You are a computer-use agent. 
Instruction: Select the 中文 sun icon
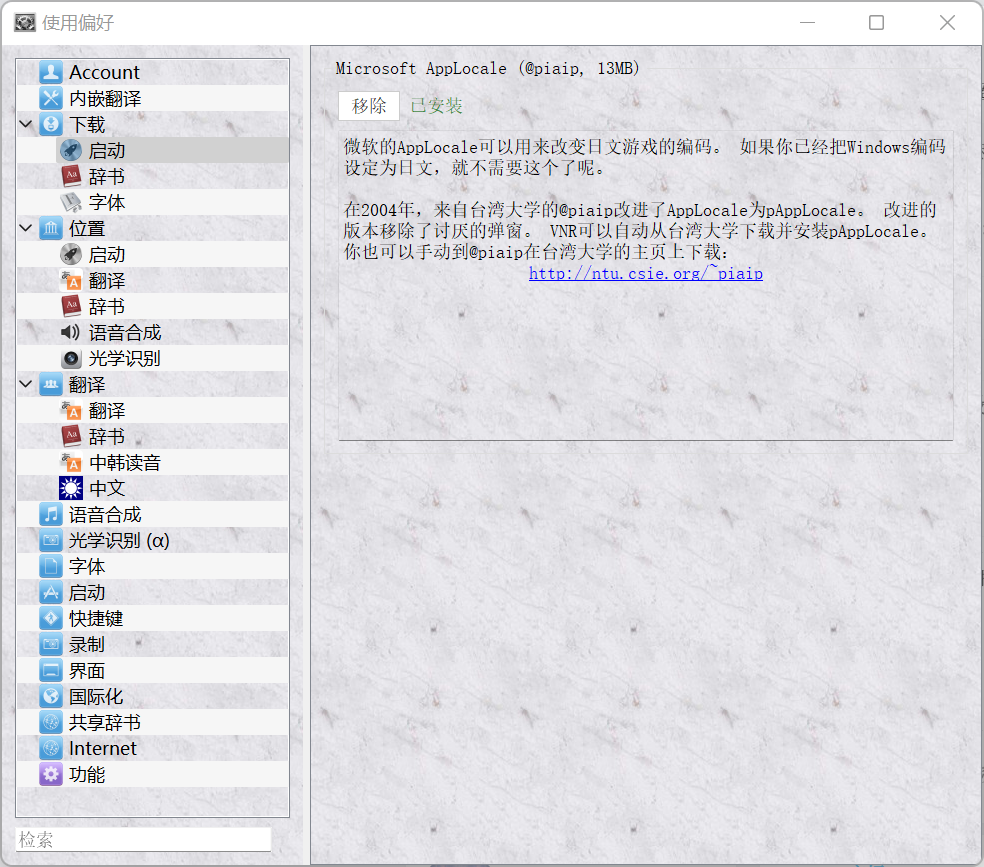point(71,488)
